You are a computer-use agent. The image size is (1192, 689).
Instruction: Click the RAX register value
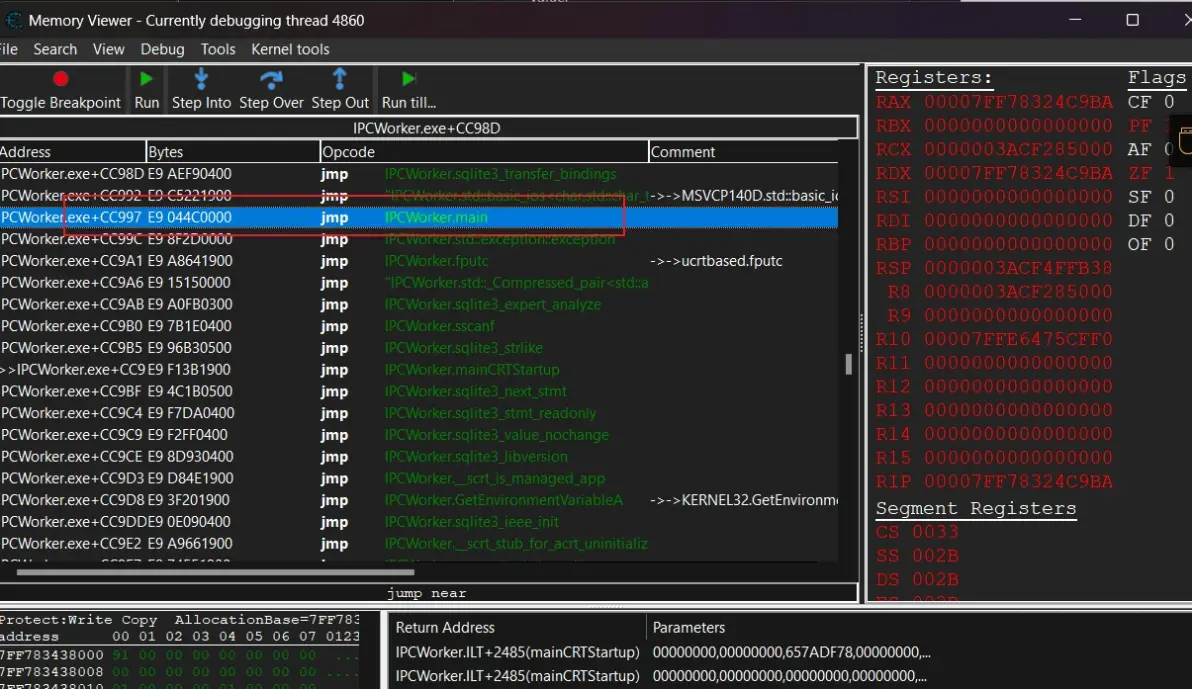(x=1018, y=102)
